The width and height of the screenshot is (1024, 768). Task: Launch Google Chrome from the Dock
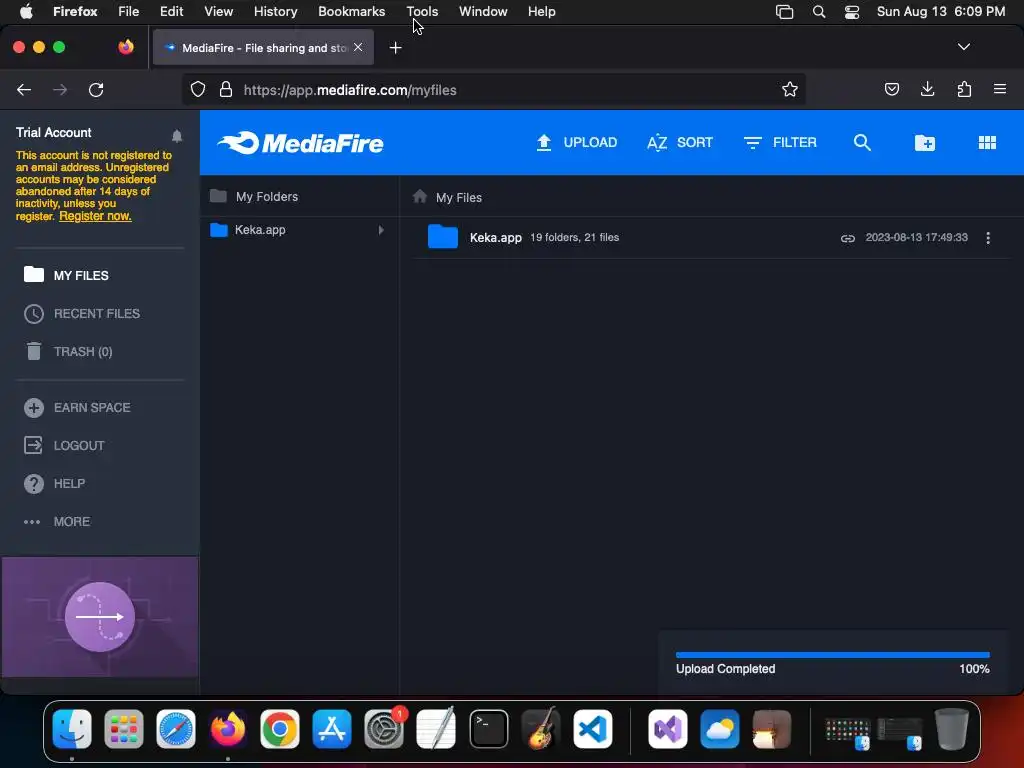280,729
